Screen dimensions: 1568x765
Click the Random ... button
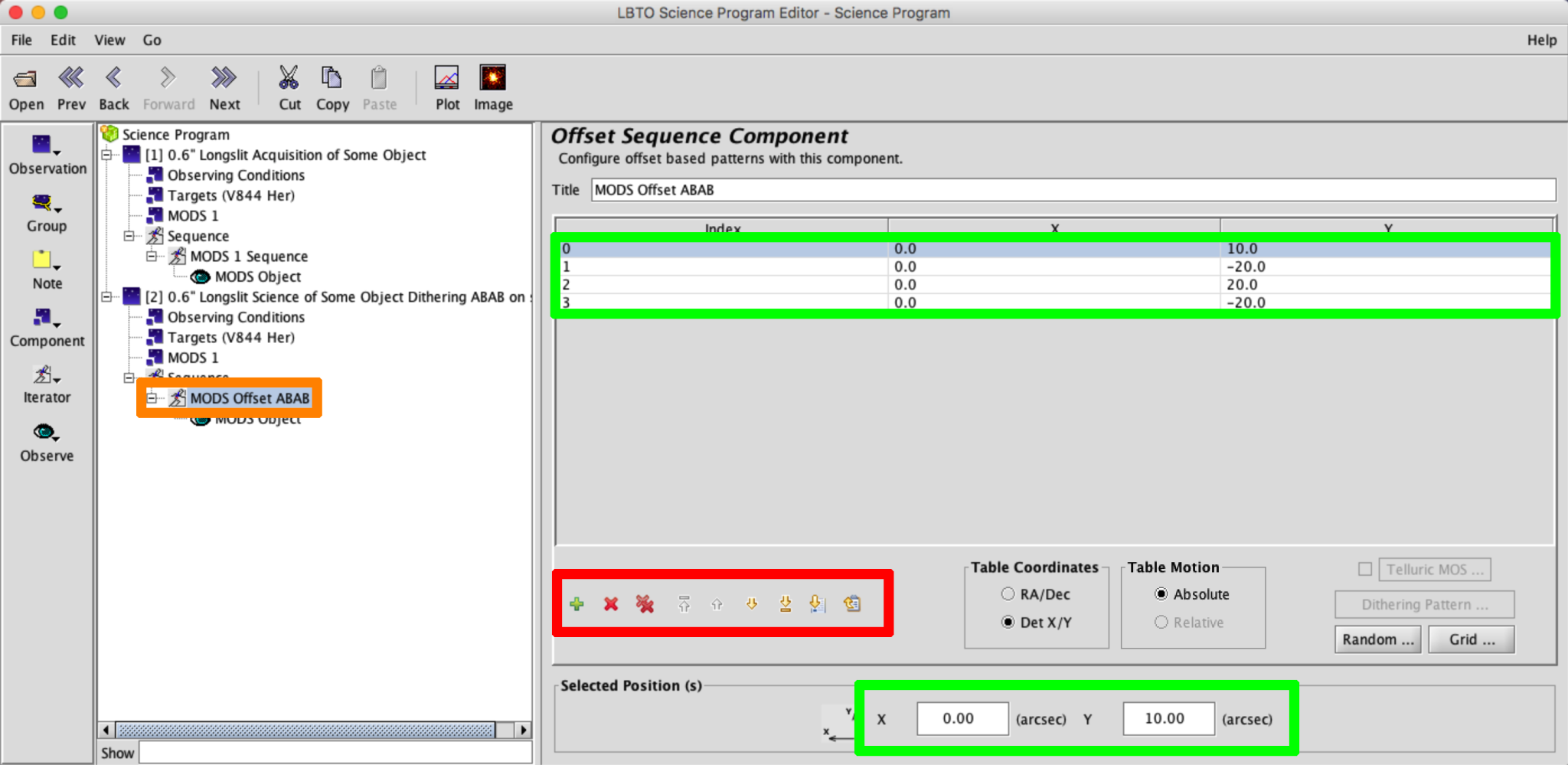tap(1378, 639)
